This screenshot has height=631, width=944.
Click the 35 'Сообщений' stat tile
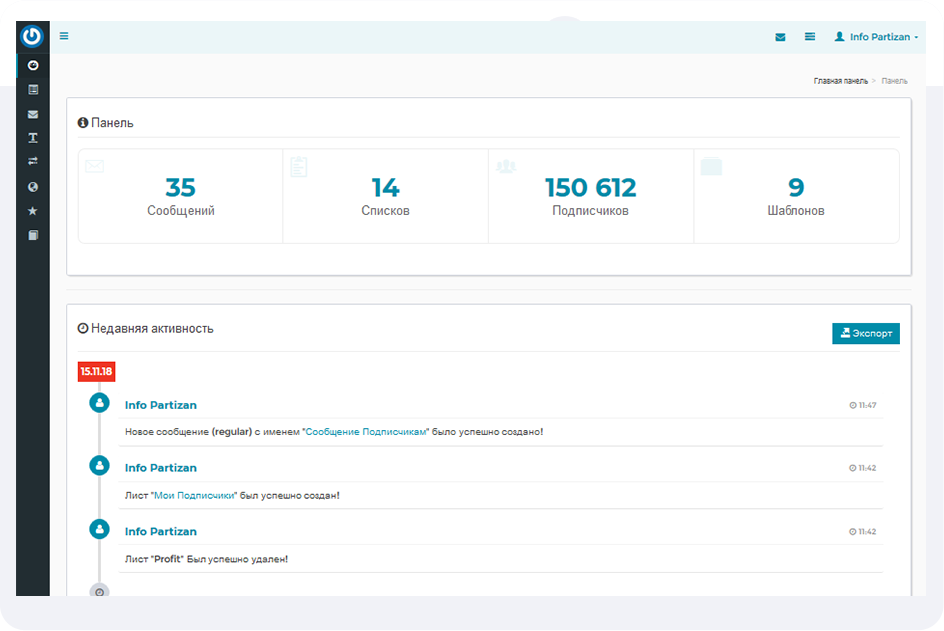tap(181, 197)
